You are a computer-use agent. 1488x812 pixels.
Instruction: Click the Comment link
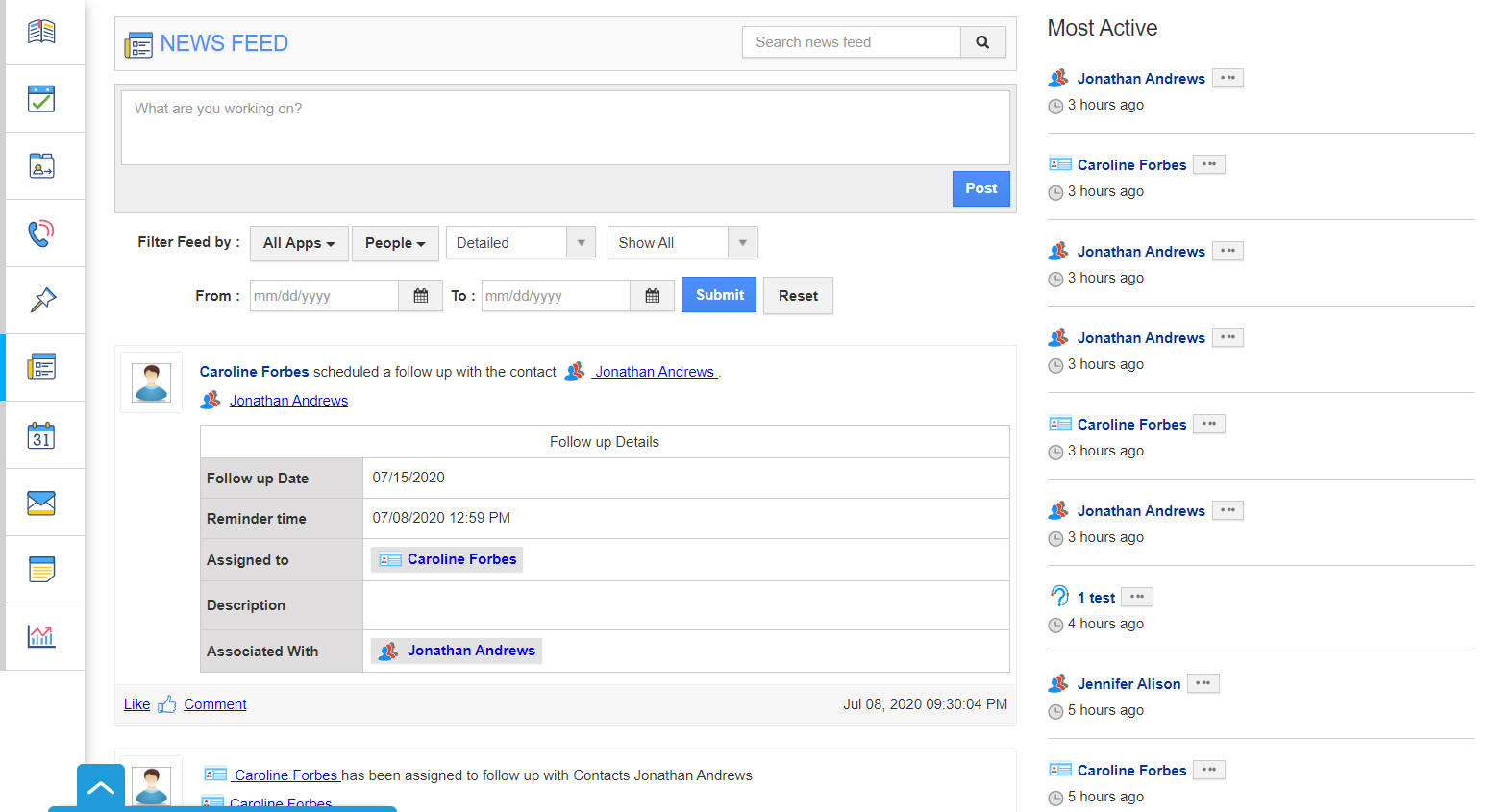point(215,704)
